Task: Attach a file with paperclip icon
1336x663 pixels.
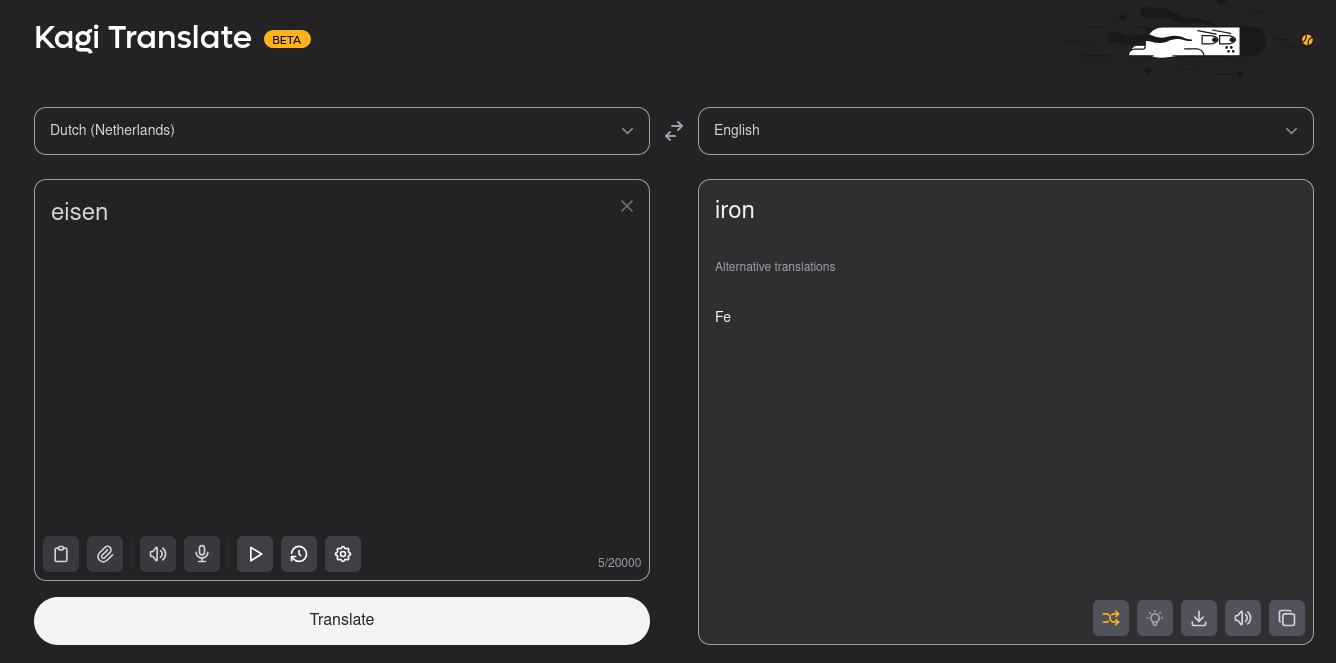Action: point(105,554)
